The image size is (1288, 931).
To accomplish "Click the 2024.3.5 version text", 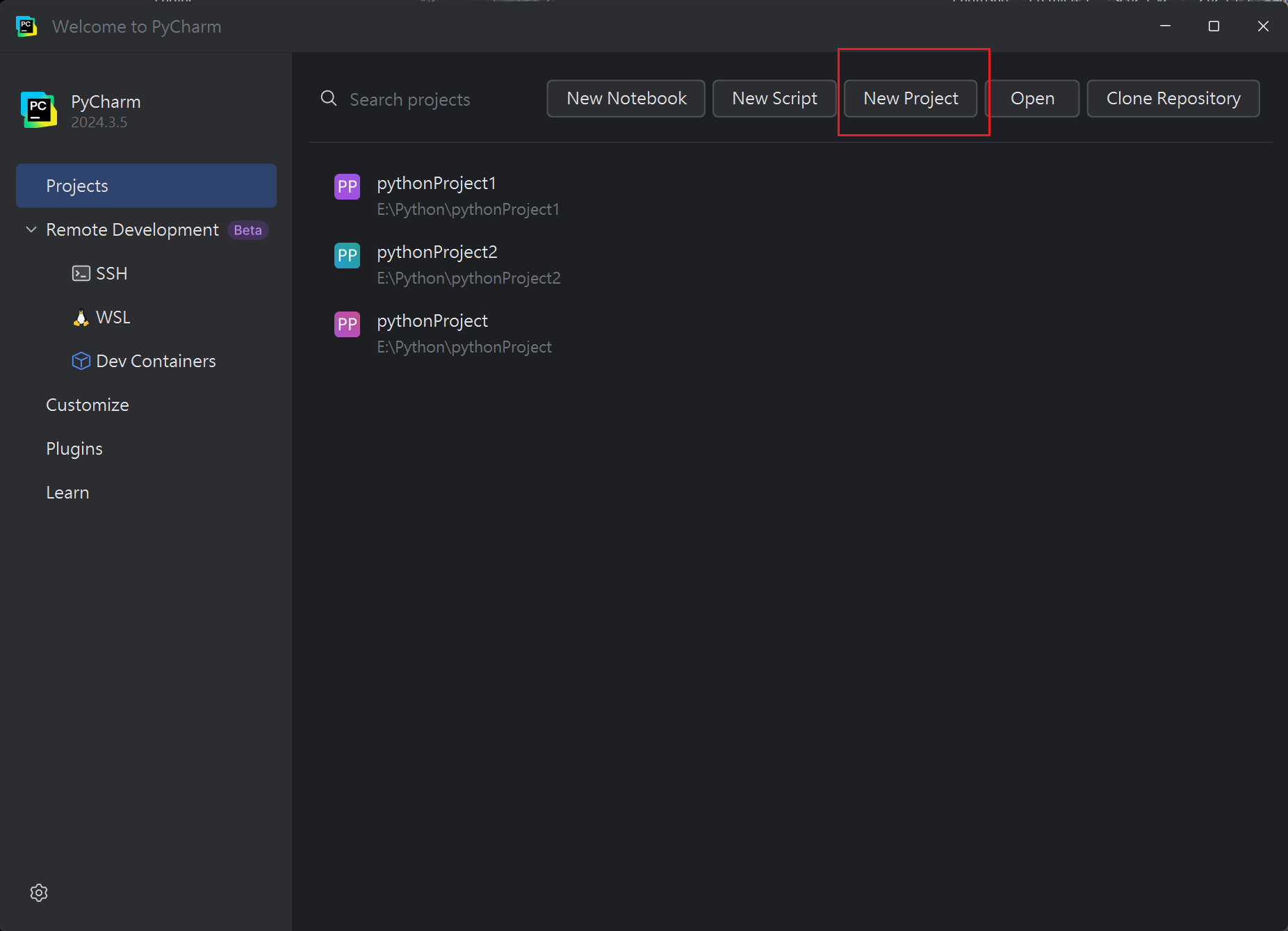I will coord(99,122).
